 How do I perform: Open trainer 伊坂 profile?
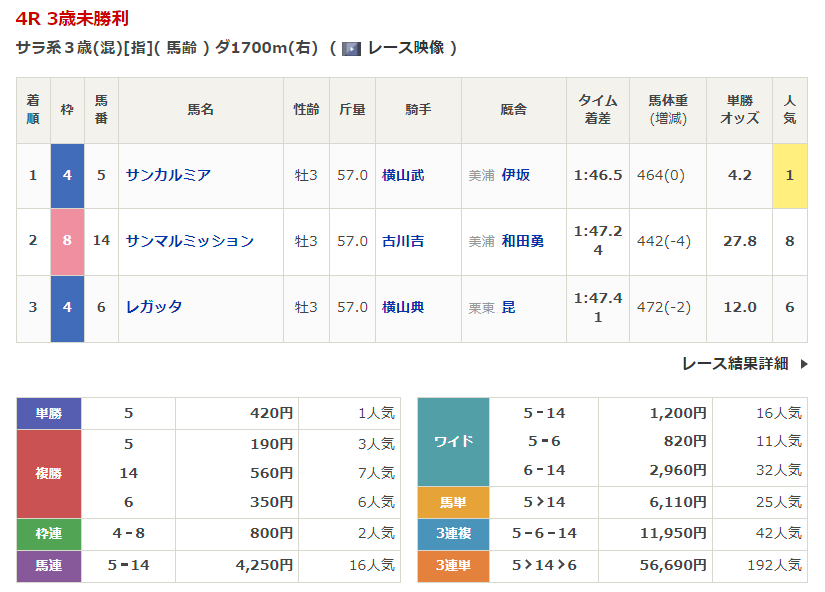click(516, 175)
